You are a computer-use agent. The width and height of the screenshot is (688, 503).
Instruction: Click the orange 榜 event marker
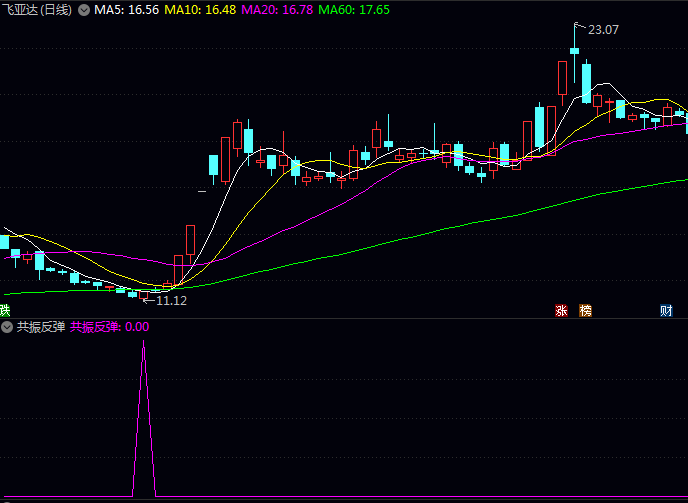coord(585,311)
